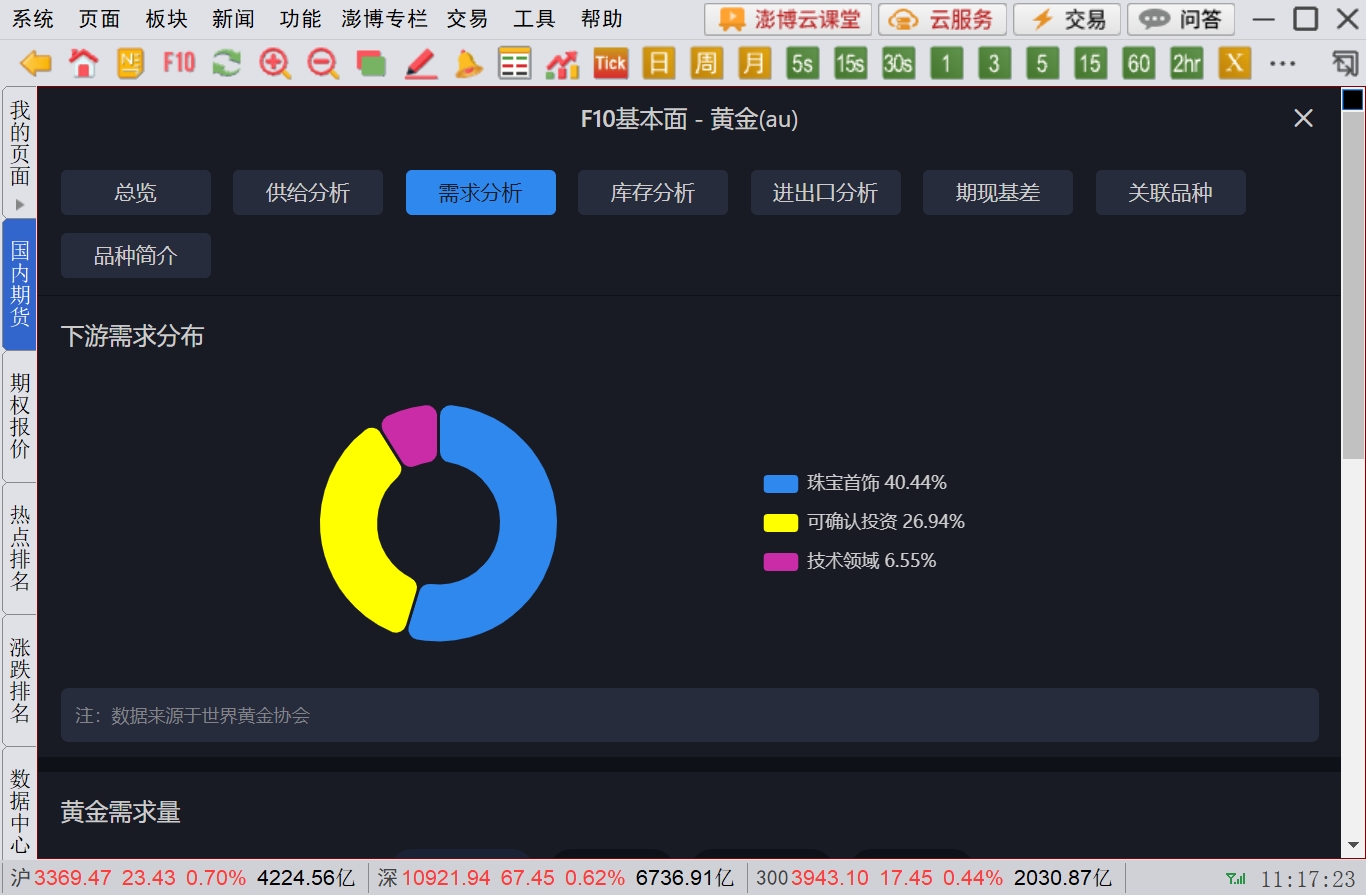1366x895 pixels.
Task: Click the zoom out magnifier icon
Action: 323,64
